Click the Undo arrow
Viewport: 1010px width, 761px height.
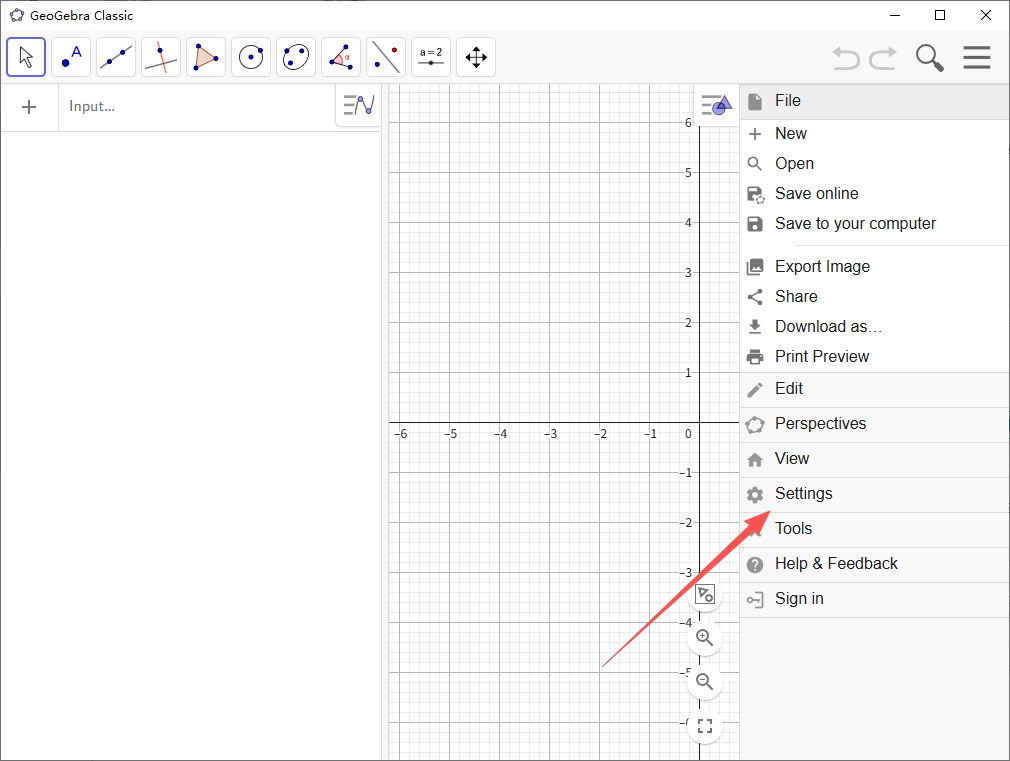click(846, 58)
